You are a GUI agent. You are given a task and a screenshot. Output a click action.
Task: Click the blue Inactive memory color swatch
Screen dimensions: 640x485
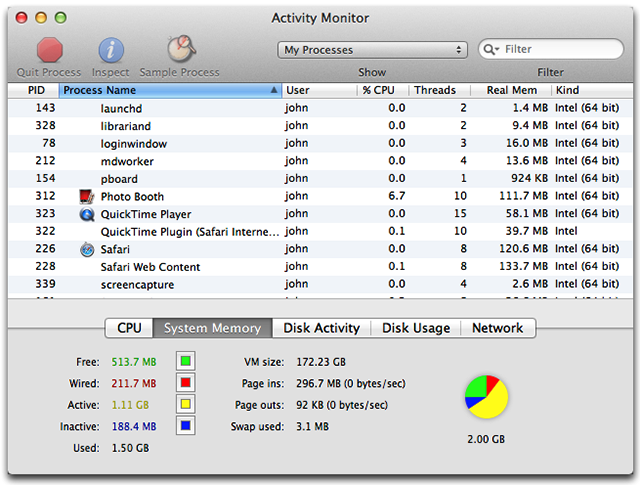[x=186, y=426]
